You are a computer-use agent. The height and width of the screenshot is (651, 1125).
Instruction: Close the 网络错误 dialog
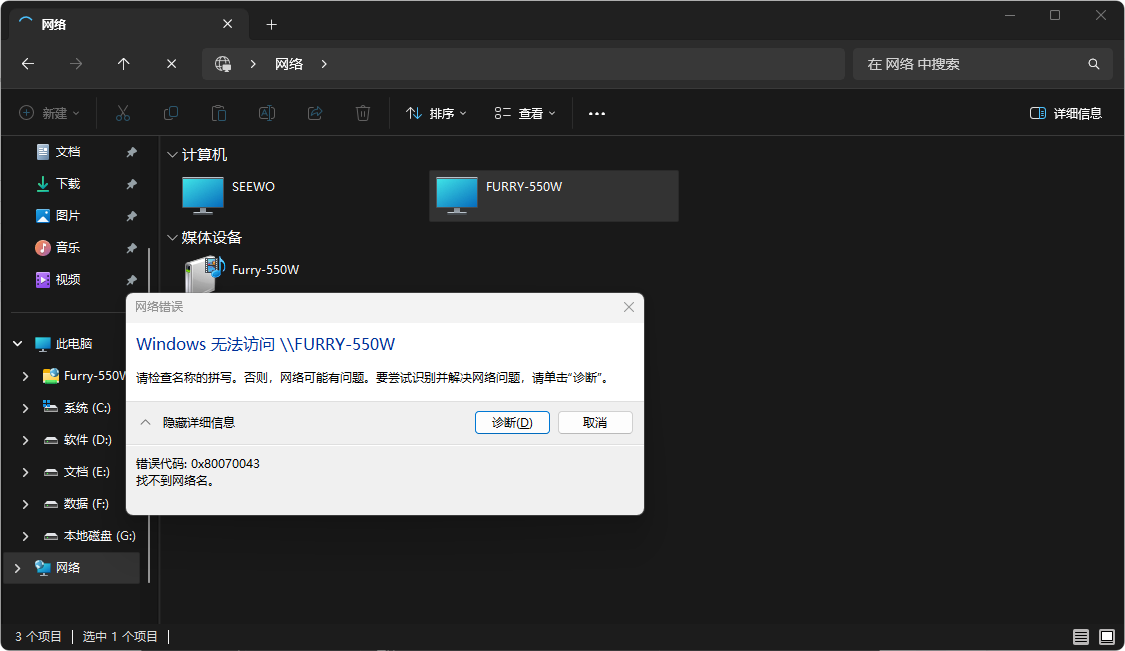tap(629, 307)
